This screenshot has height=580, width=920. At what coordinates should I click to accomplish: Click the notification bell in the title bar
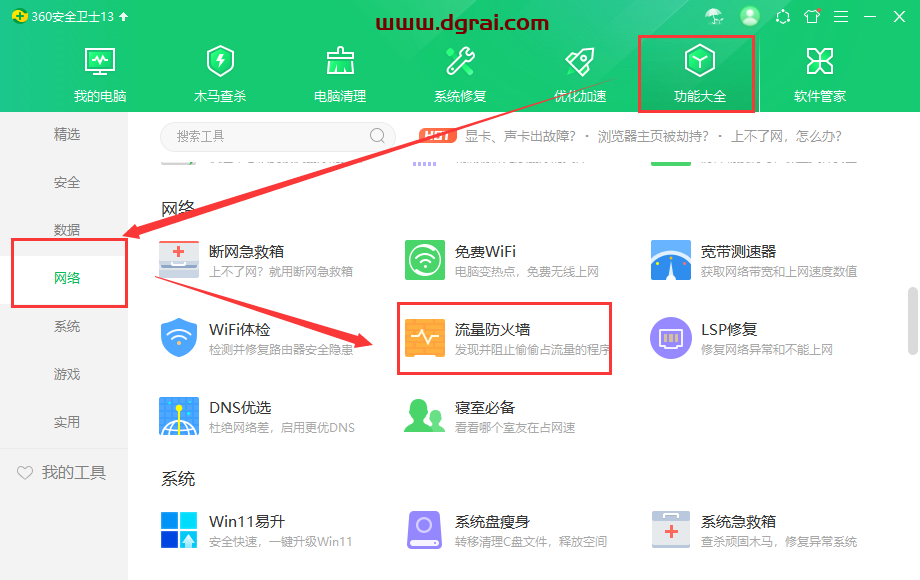click(x=783, y=16)
